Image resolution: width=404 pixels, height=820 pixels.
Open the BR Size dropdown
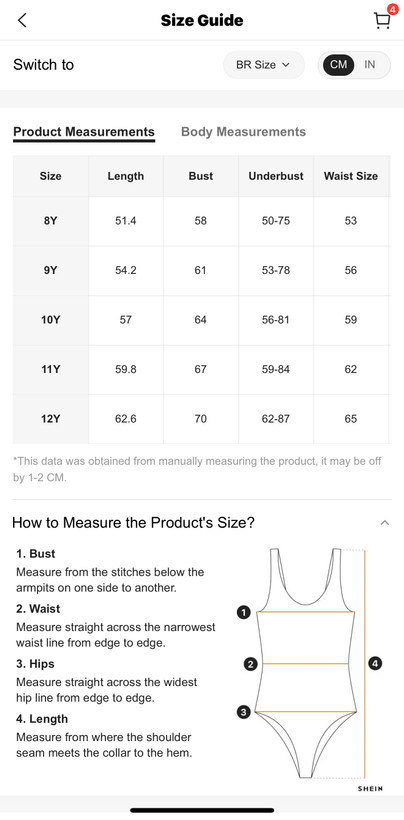pyautogui.click(x=263, y=65)
